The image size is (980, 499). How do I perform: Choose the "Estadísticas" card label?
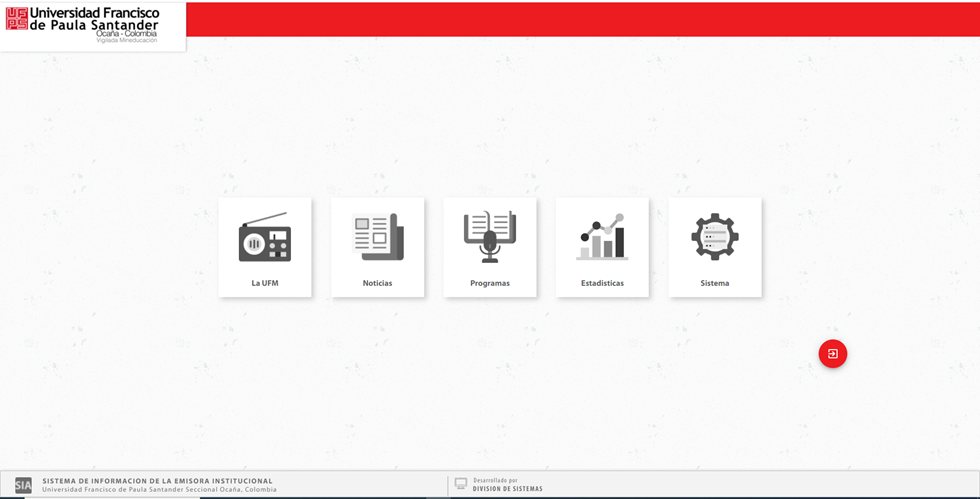pos(602,283)
